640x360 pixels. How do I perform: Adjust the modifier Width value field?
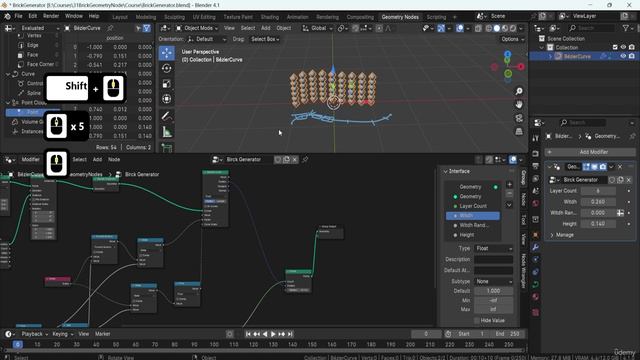point(598,202)
